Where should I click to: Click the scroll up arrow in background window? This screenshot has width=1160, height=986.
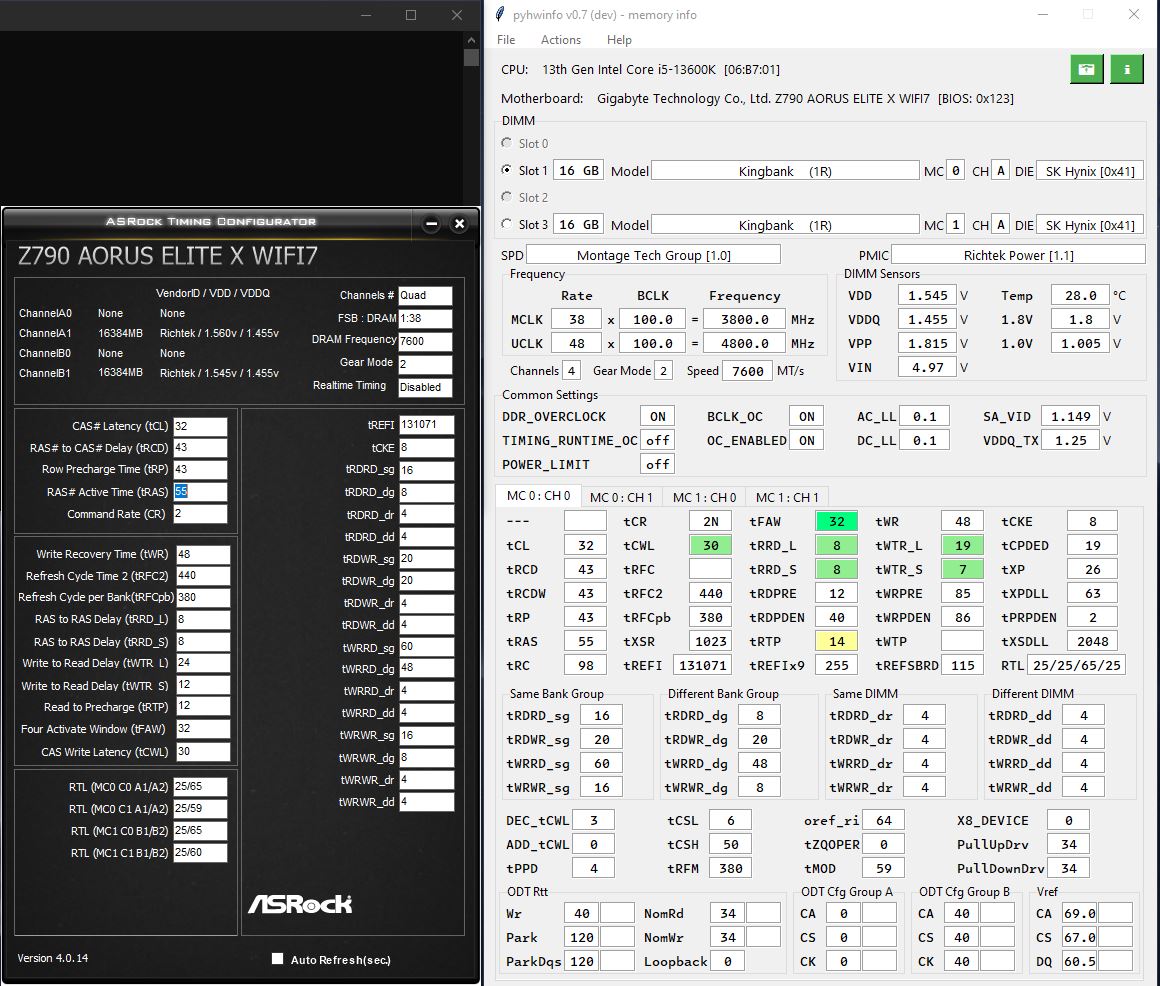(471, 40)
